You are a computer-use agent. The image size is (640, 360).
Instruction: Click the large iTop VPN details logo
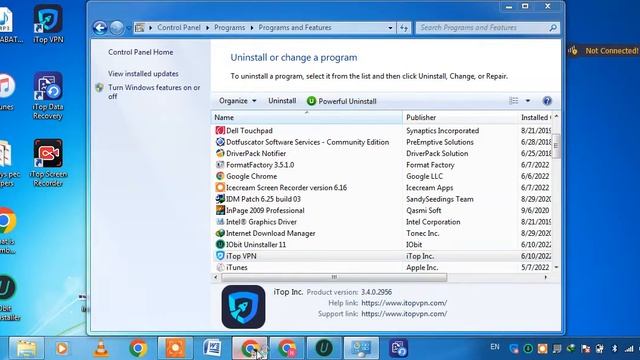pyautogui.click(x=243, y=307)
